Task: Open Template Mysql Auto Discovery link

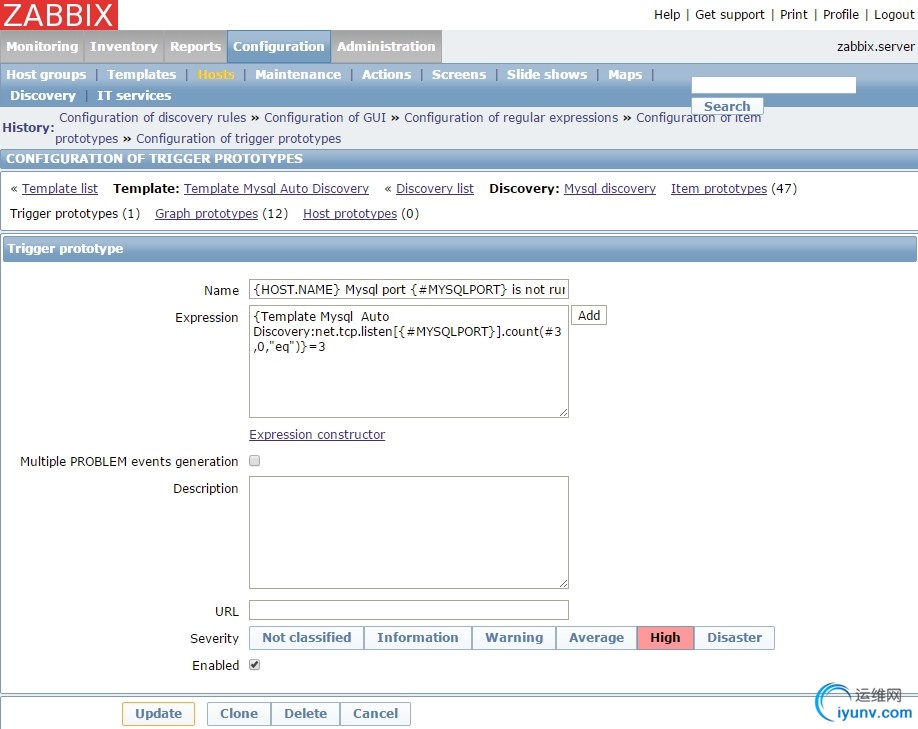Action: [x=276, y=189]
